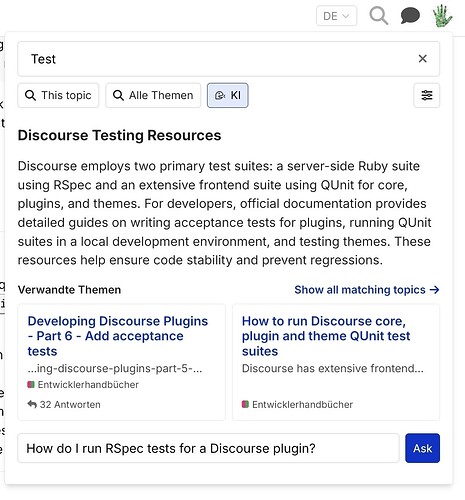Follow the Show all matching topics link
The height and width of the screenshot is (500, 465).
point(367,290)
